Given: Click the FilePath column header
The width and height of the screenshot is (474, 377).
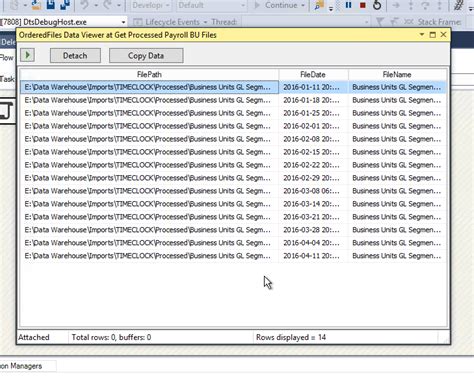Looking at the screenshot, I should click(149, 74).
